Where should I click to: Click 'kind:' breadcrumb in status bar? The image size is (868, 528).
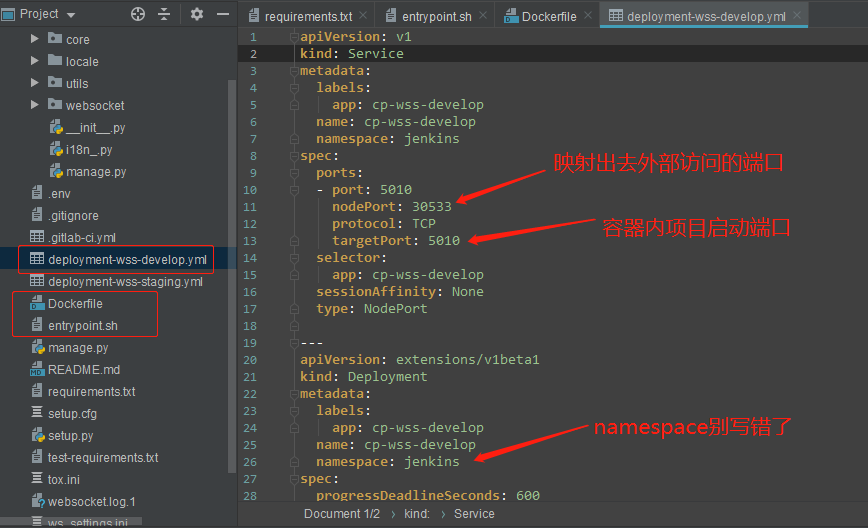click(416, 514)
